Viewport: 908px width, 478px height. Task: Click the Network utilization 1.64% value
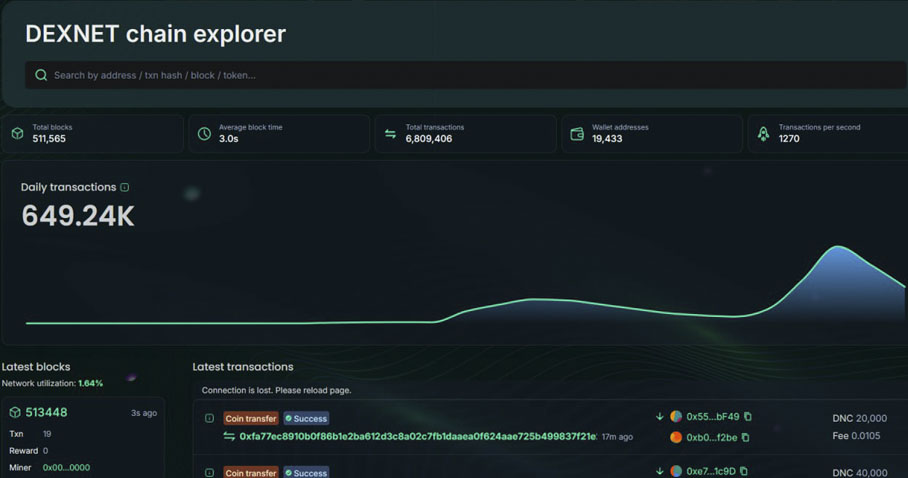click(x=90, y=384)
